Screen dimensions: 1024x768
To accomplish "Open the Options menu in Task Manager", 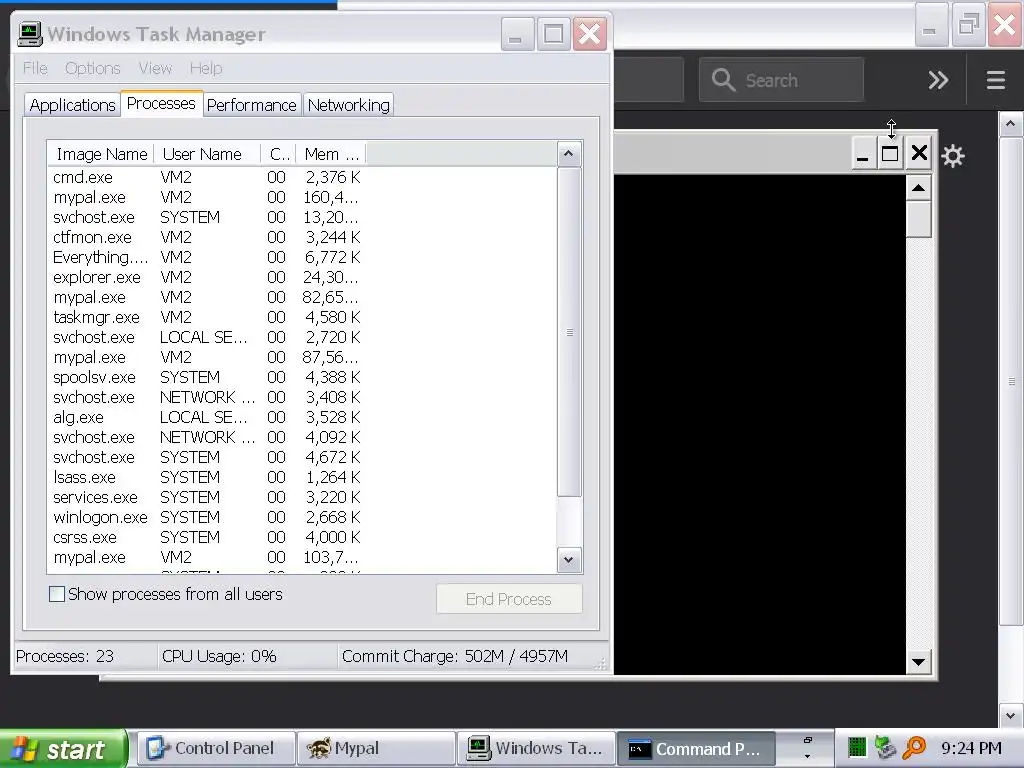I will 93,68.
